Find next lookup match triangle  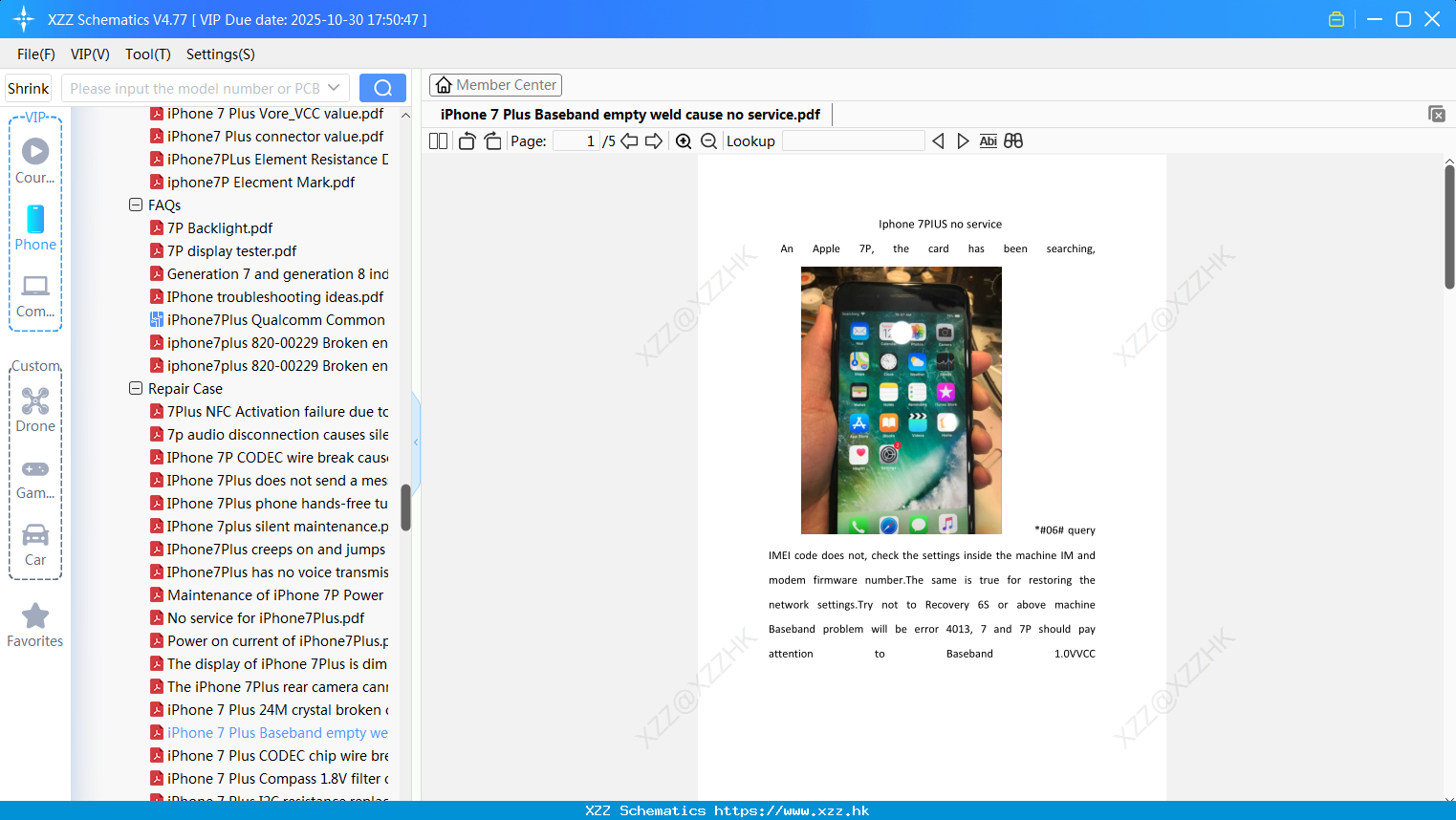pos(963,141)
